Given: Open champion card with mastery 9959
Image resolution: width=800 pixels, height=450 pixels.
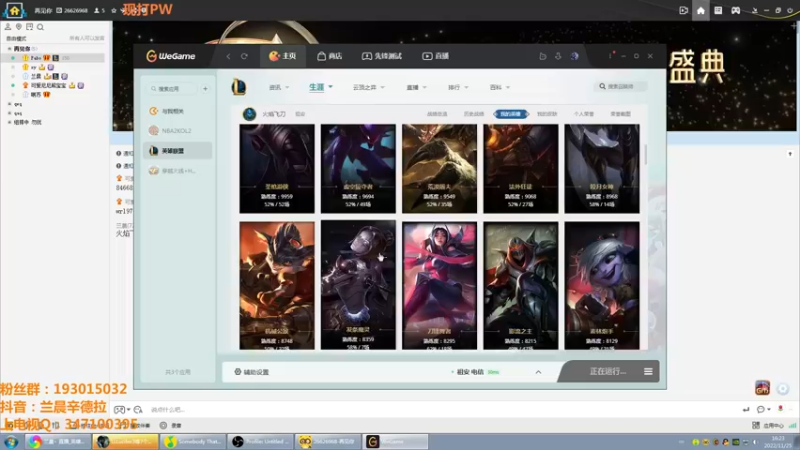Looking at the screenshot, I should tap(277, 168).
